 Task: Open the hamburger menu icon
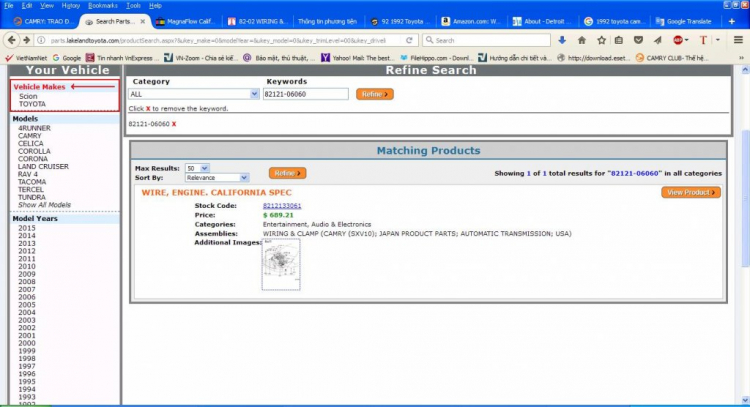738,40
